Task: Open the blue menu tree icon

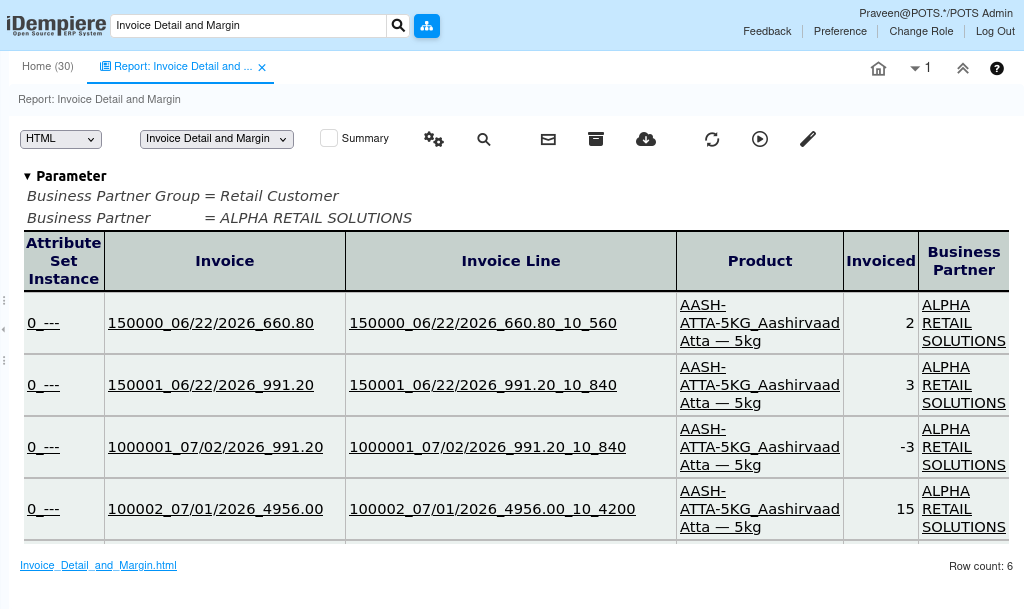Action: [426, 26]
